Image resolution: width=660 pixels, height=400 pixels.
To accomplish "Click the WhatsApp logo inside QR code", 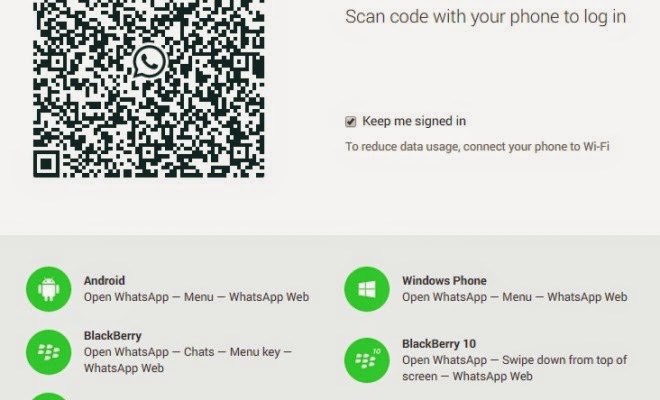I will tap(149, 61).
